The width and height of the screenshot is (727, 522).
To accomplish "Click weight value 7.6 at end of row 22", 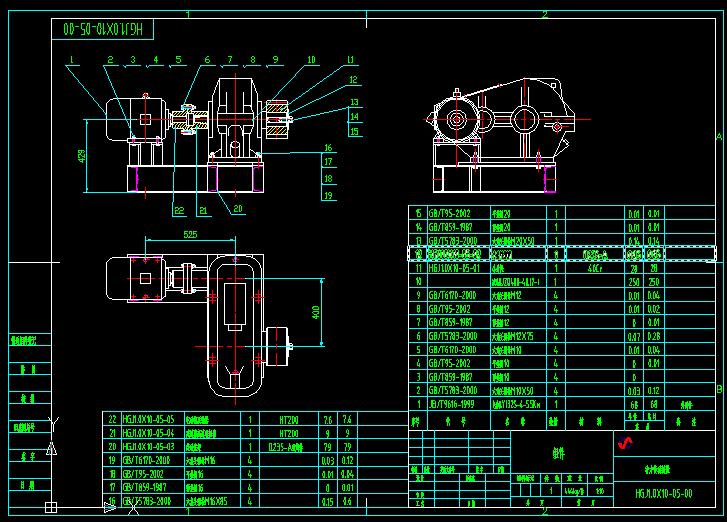I will point(347,420).
